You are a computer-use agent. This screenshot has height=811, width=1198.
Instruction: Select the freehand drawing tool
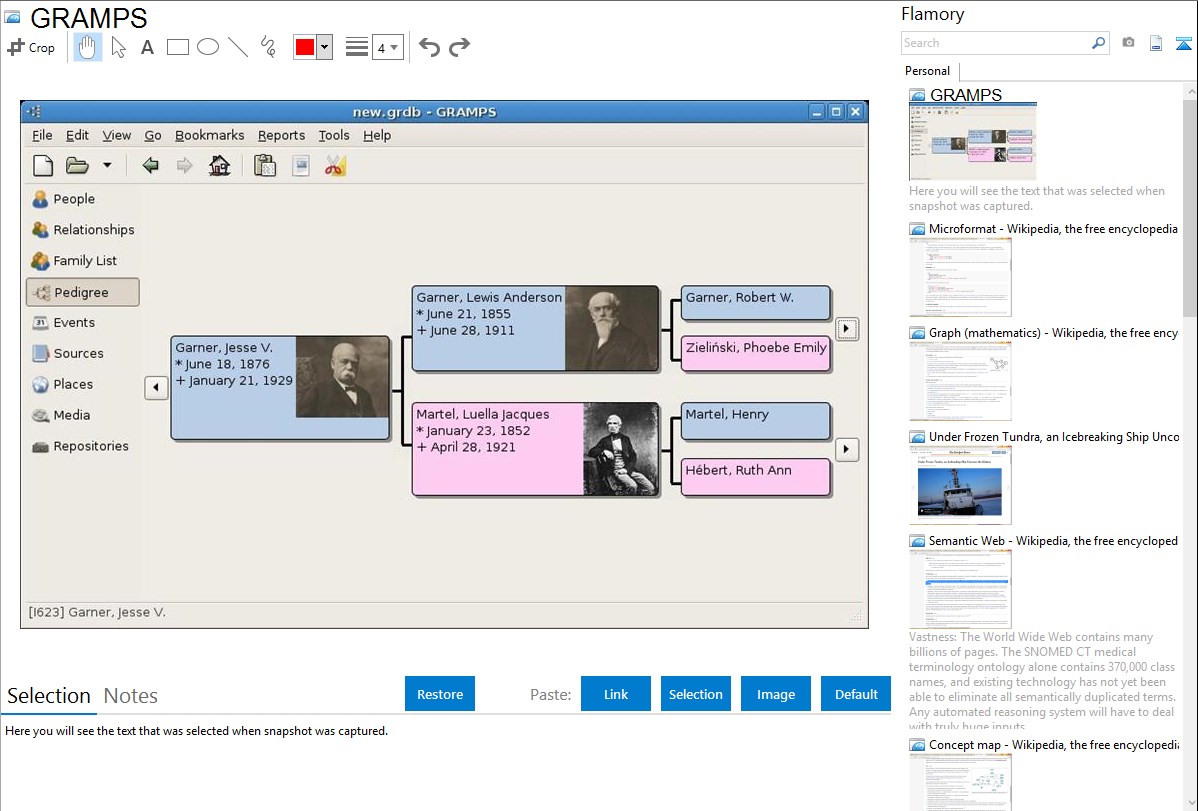point(268,47)
